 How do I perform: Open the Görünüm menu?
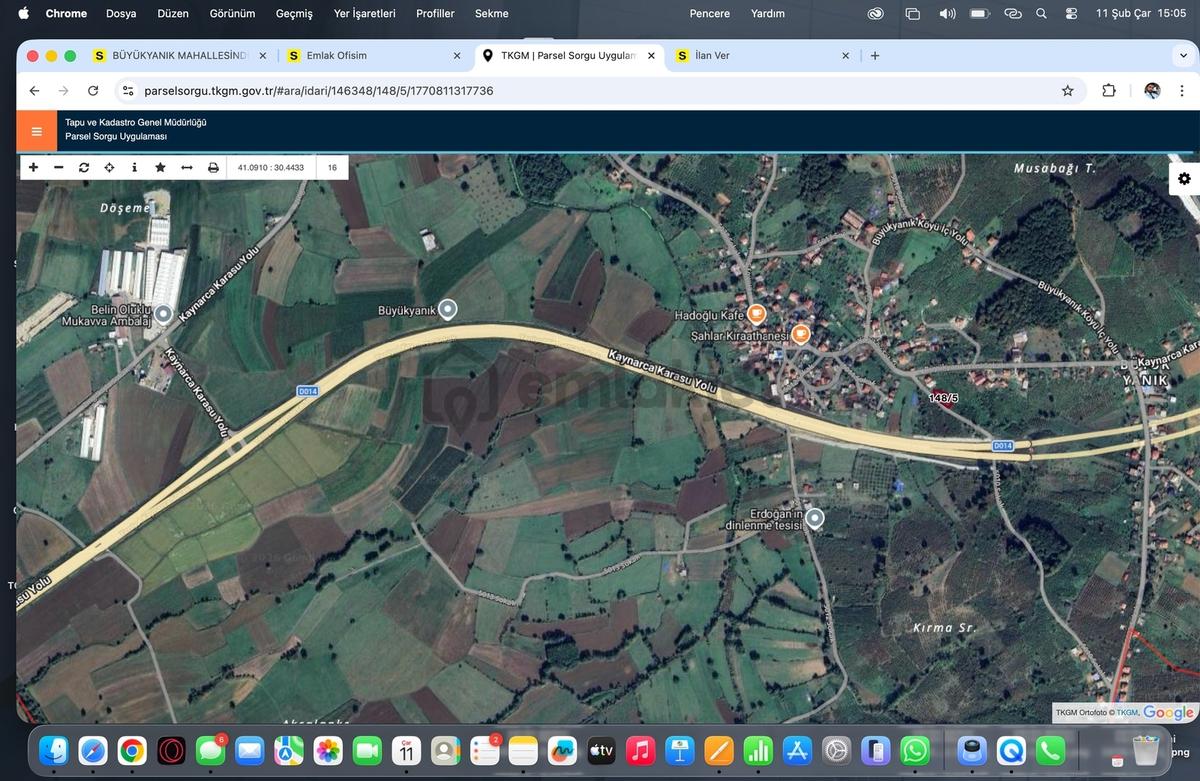click(232, 14)
